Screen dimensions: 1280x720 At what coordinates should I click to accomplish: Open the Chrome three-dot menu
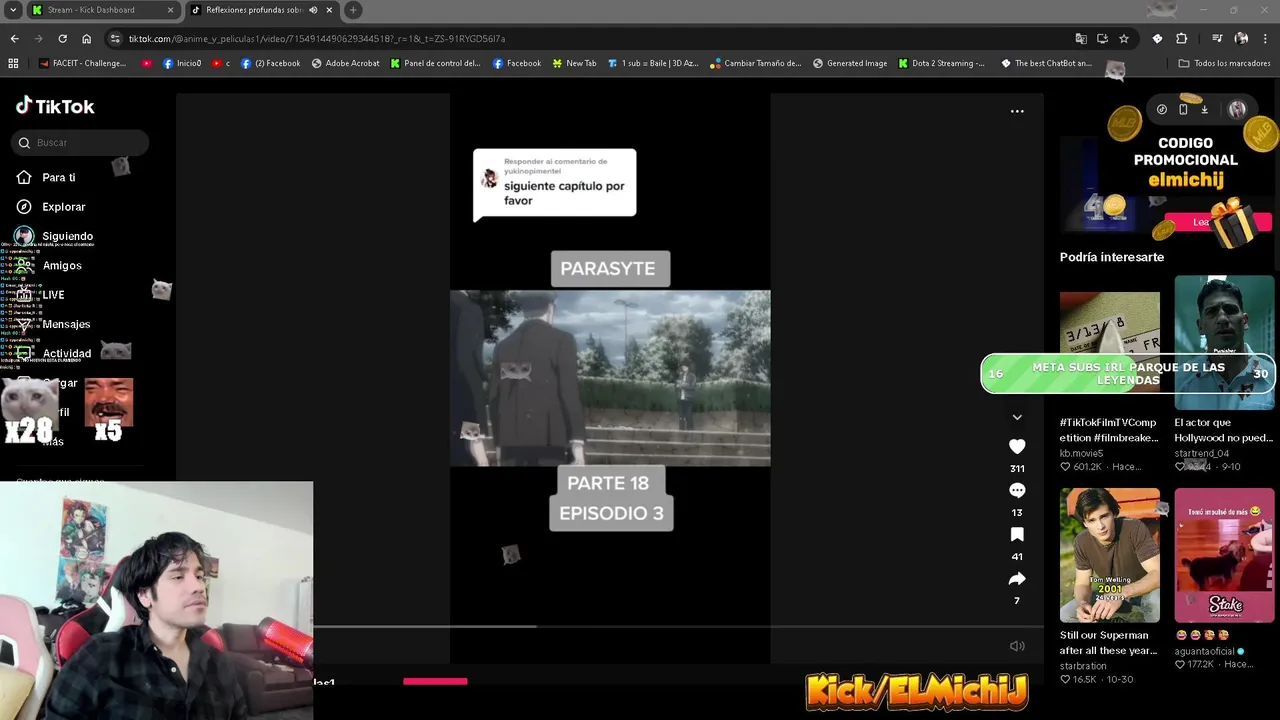point(1265,38)
